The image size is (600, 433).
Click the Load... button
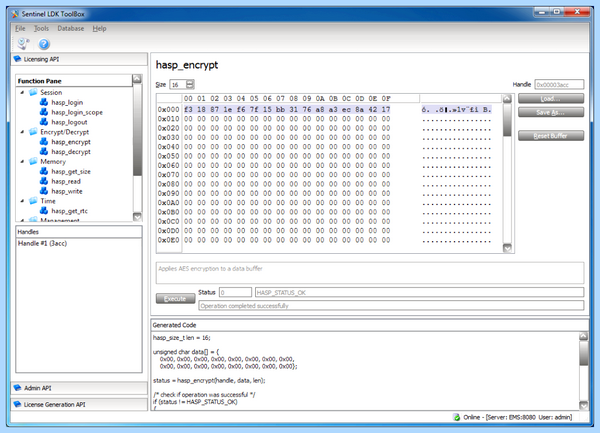pyautogui.click(x=551, y=99)
